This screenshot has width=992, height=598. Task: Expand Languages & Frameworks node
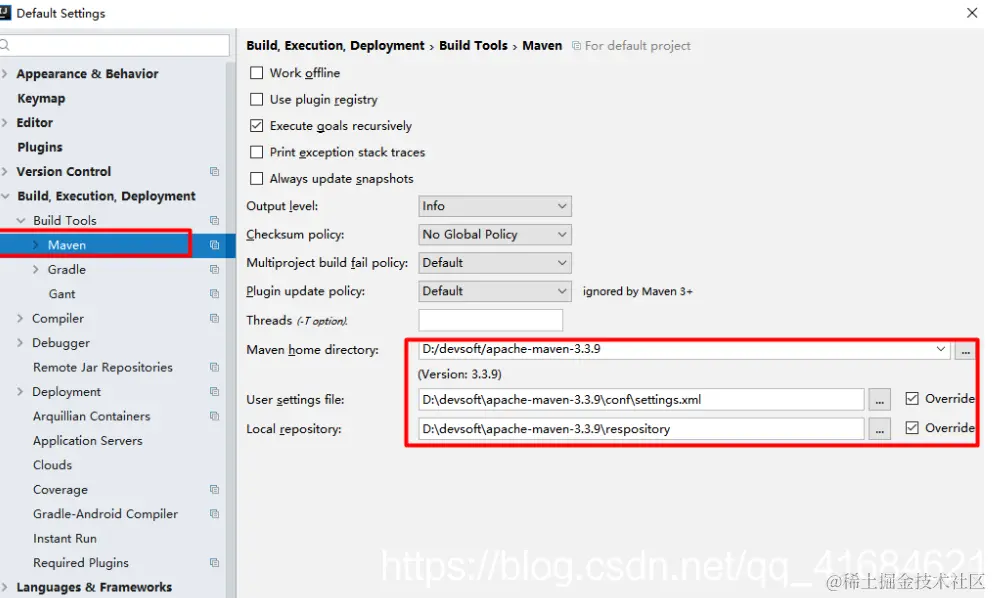coord(4,587)
